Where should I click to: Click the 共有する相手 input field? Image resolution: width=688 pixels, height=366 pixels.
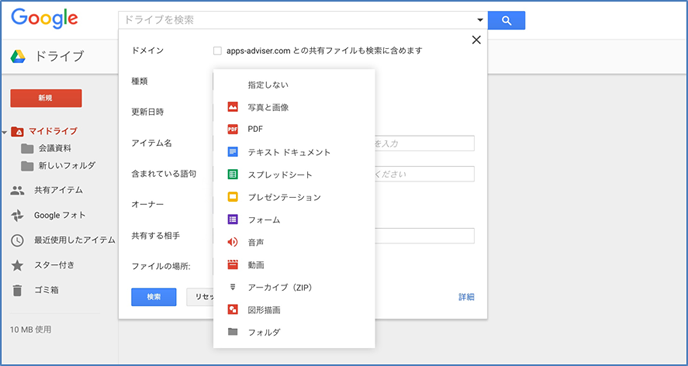(x=424, y=236)
